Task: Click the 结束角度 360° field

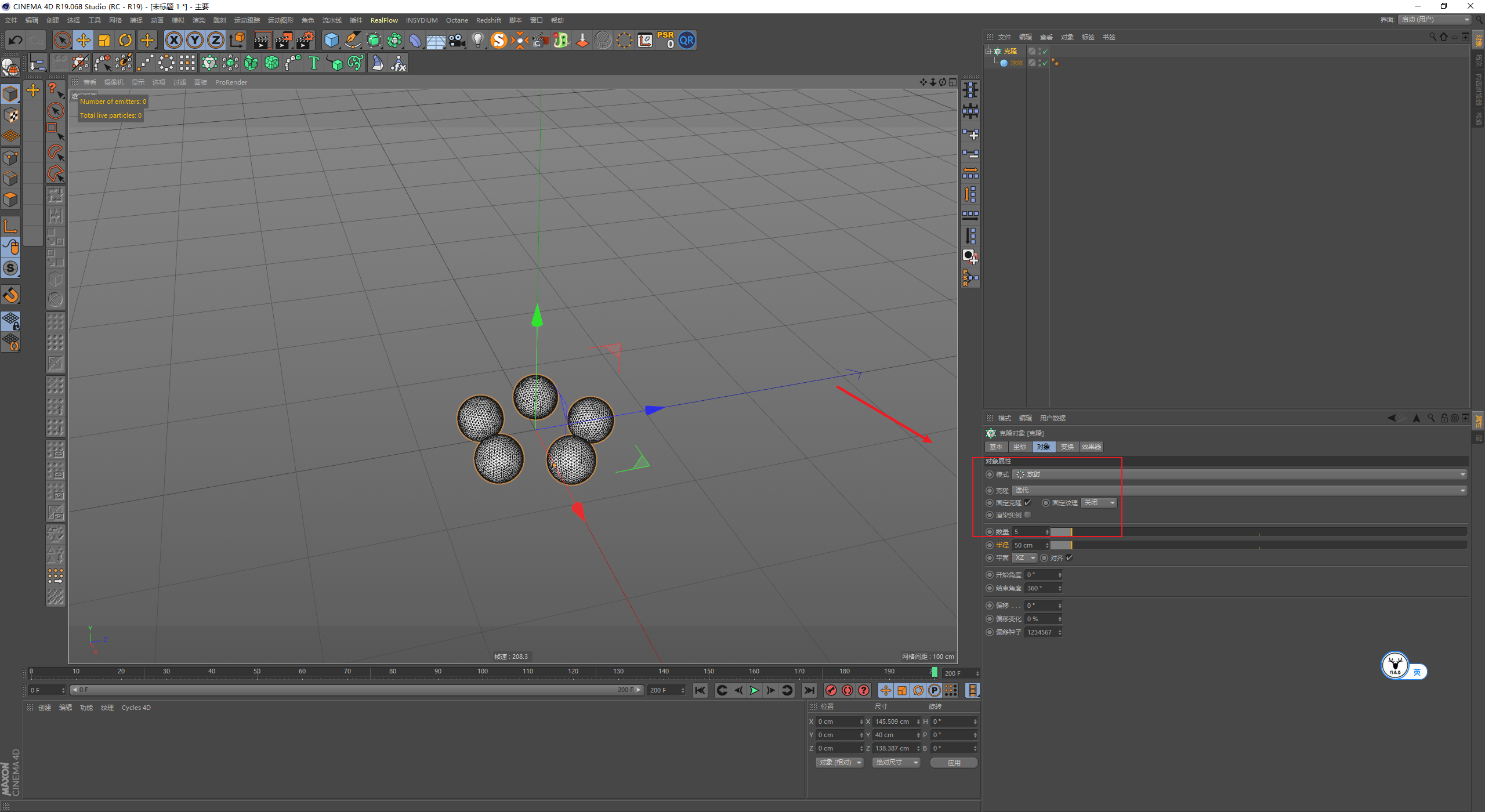Action: (x=1042, y=588)
